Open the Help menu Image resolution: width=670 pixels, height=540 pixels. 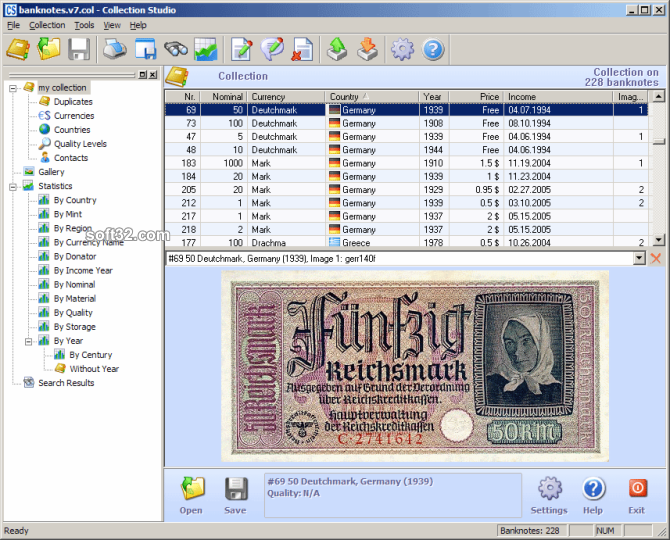coord(138,25)
